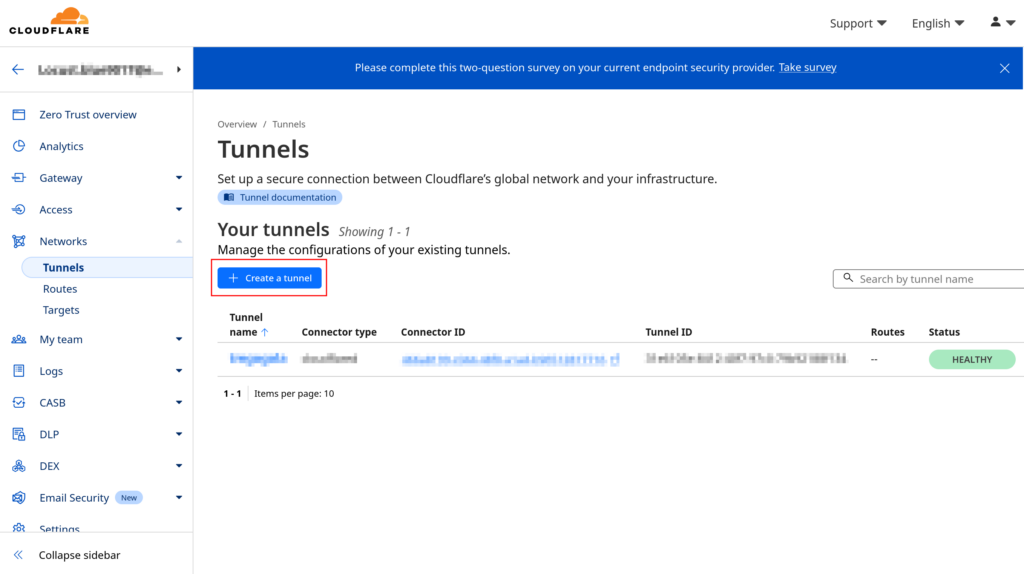1024x574 pixels.
Task: Click the Analytics pie chart icon
Action: pos(19,146)
